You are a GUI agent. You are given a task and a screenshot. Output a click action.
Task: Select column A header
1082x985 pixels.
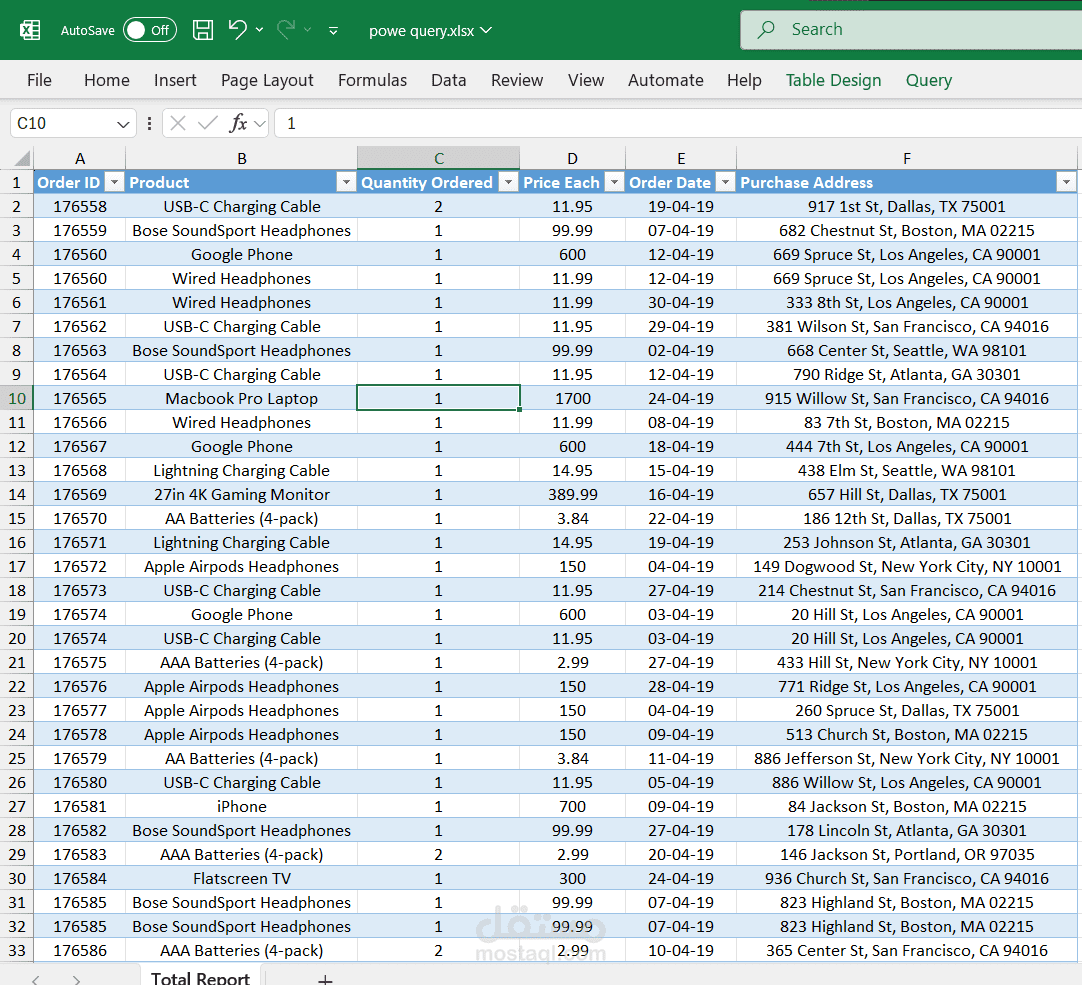[80, 159]
